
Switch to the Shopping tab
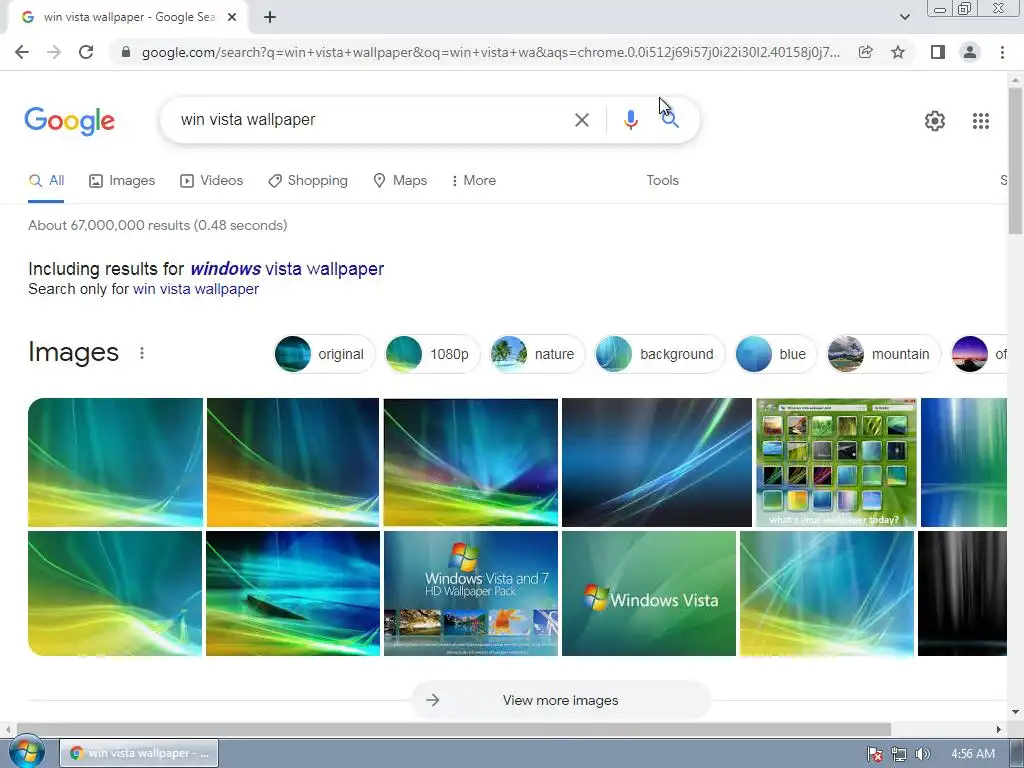[308, 181]
